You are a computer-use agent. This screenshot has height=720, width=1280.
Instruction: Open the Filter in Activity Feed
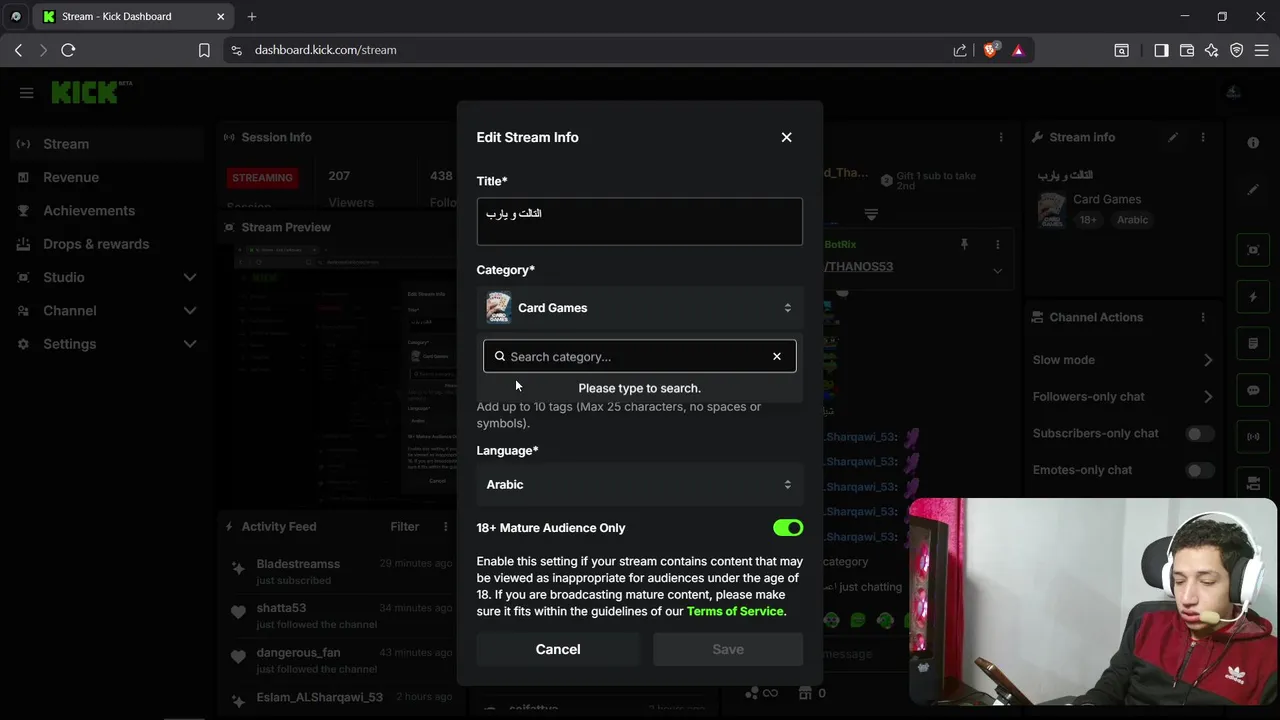point(405,527)
